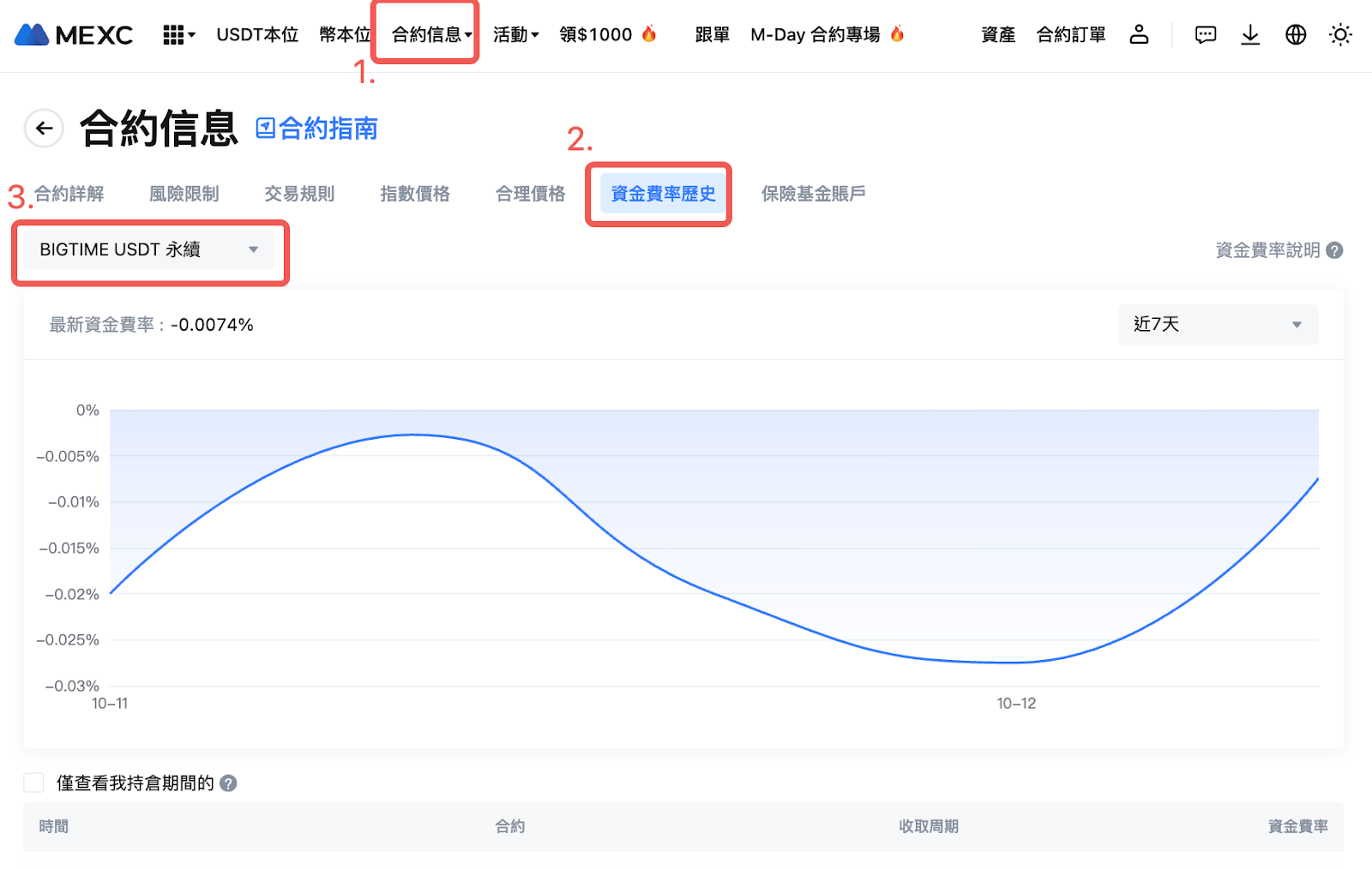The width and height of the screenshot is (1372, 870).
Task: Open the globe language selector icon
Action: tap(1296, 35)
